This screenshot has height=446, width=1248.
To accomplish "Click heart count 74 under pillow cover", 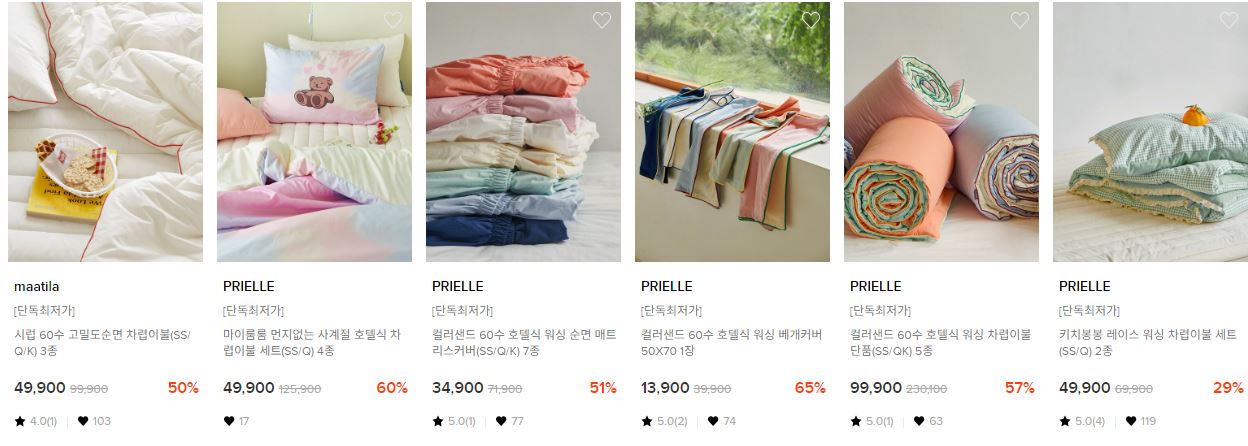I will [720, 421].
